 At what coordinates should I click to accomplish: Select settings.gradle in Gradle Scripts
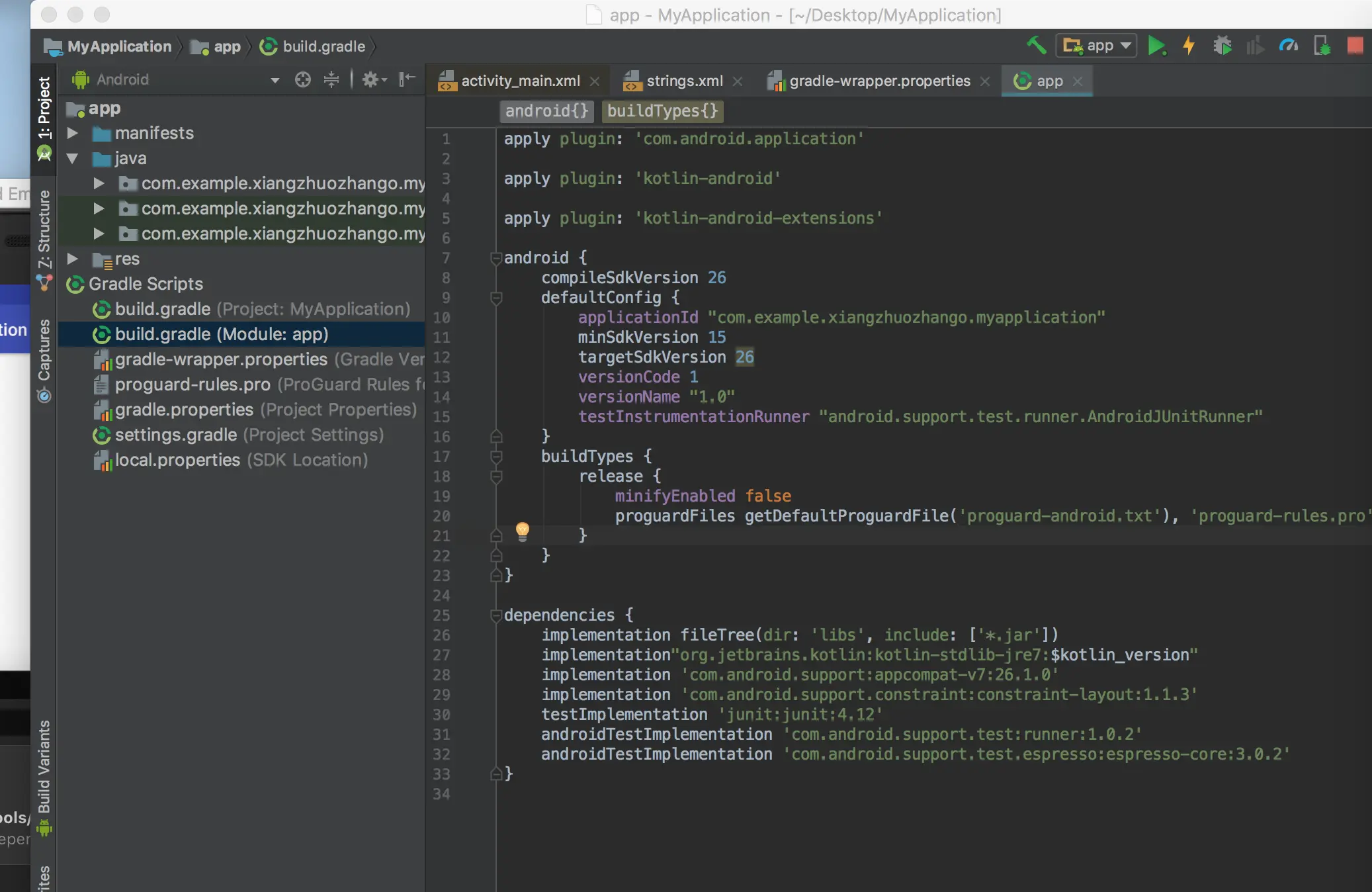(x=176, y=435)
